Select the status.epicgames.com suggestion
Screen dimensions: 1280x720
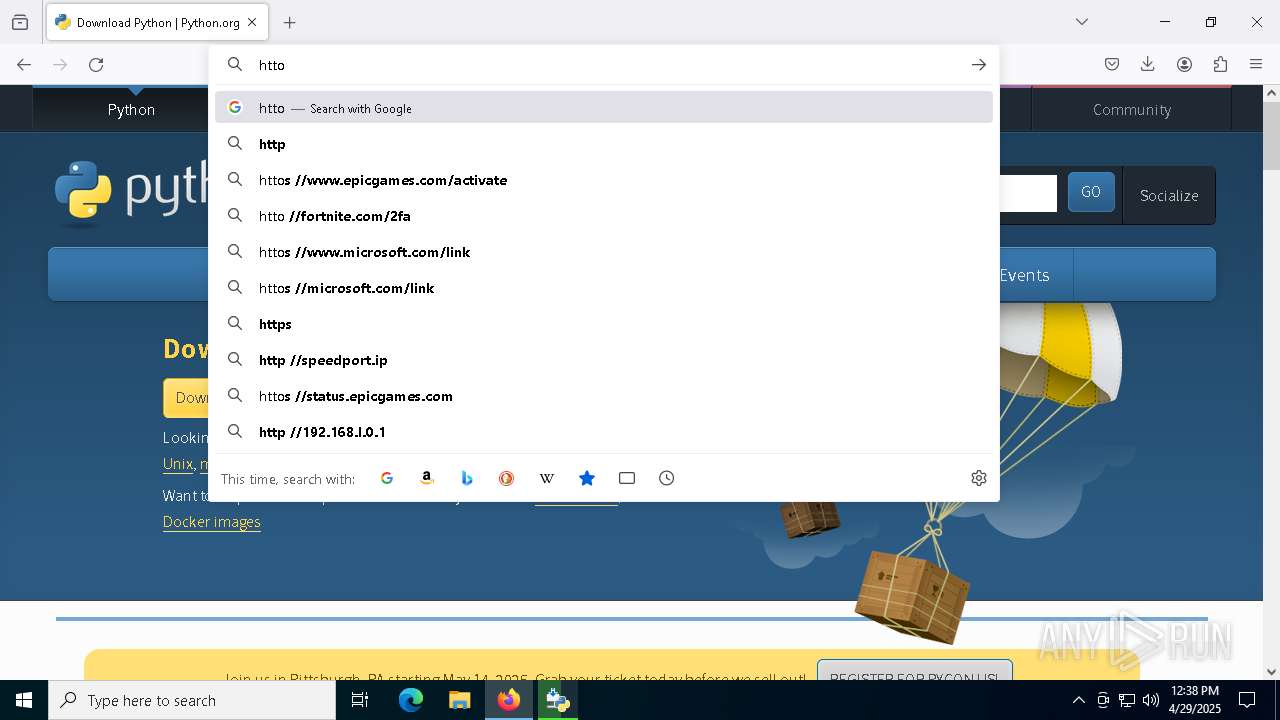click(x=604, y=396)
